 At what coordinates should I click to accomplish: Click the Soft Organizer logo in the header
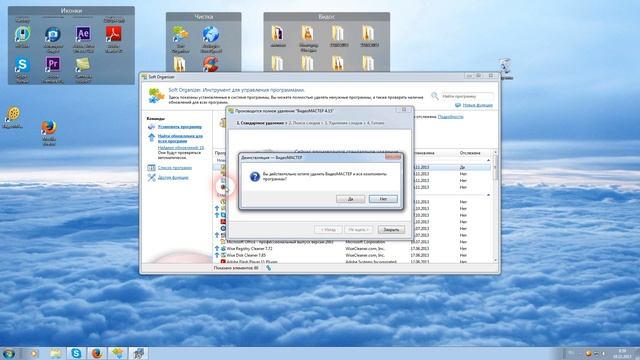click(x=156, y=96)
